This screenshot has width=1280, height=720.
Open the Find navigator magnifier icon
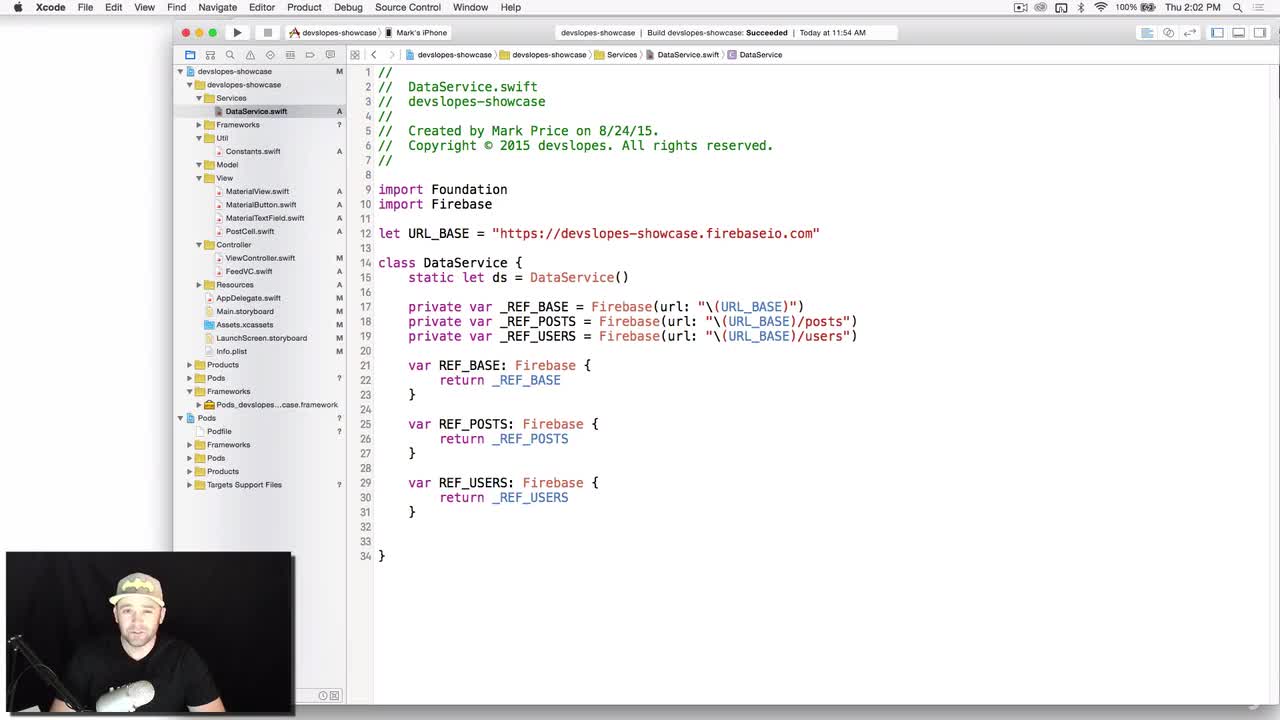(230, 54)
